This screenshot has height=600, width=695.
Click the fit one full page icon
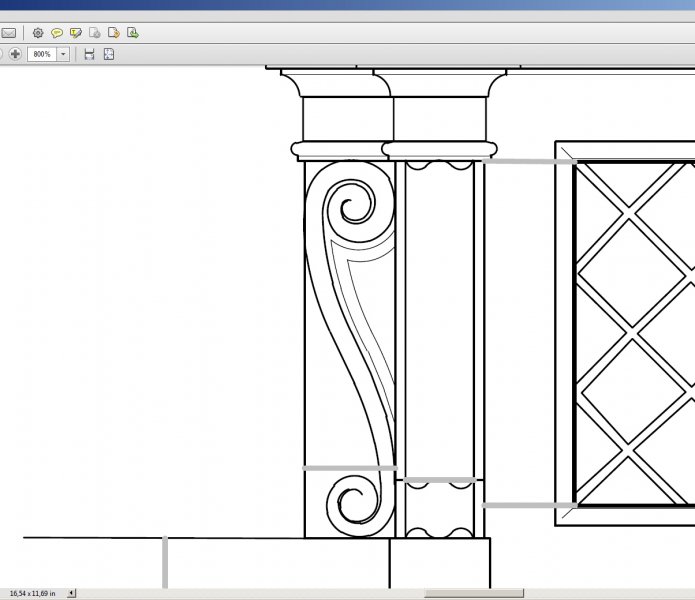pyautogui.click(x=109, y=54)
